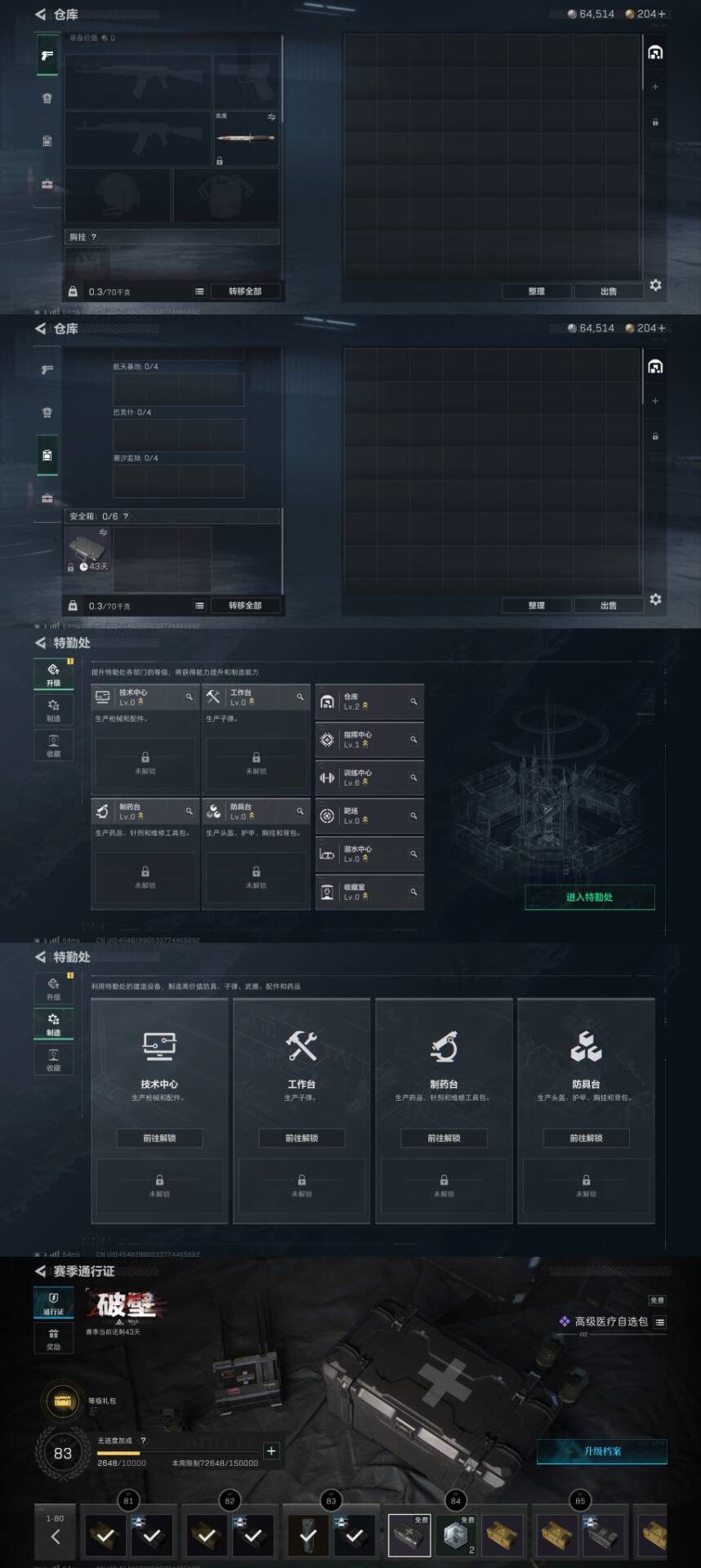Image resolution: width=701 pixels, height=1568 pixels.
Task: Go to previous levels 1-80 arrow
Action: point(55,1537)
